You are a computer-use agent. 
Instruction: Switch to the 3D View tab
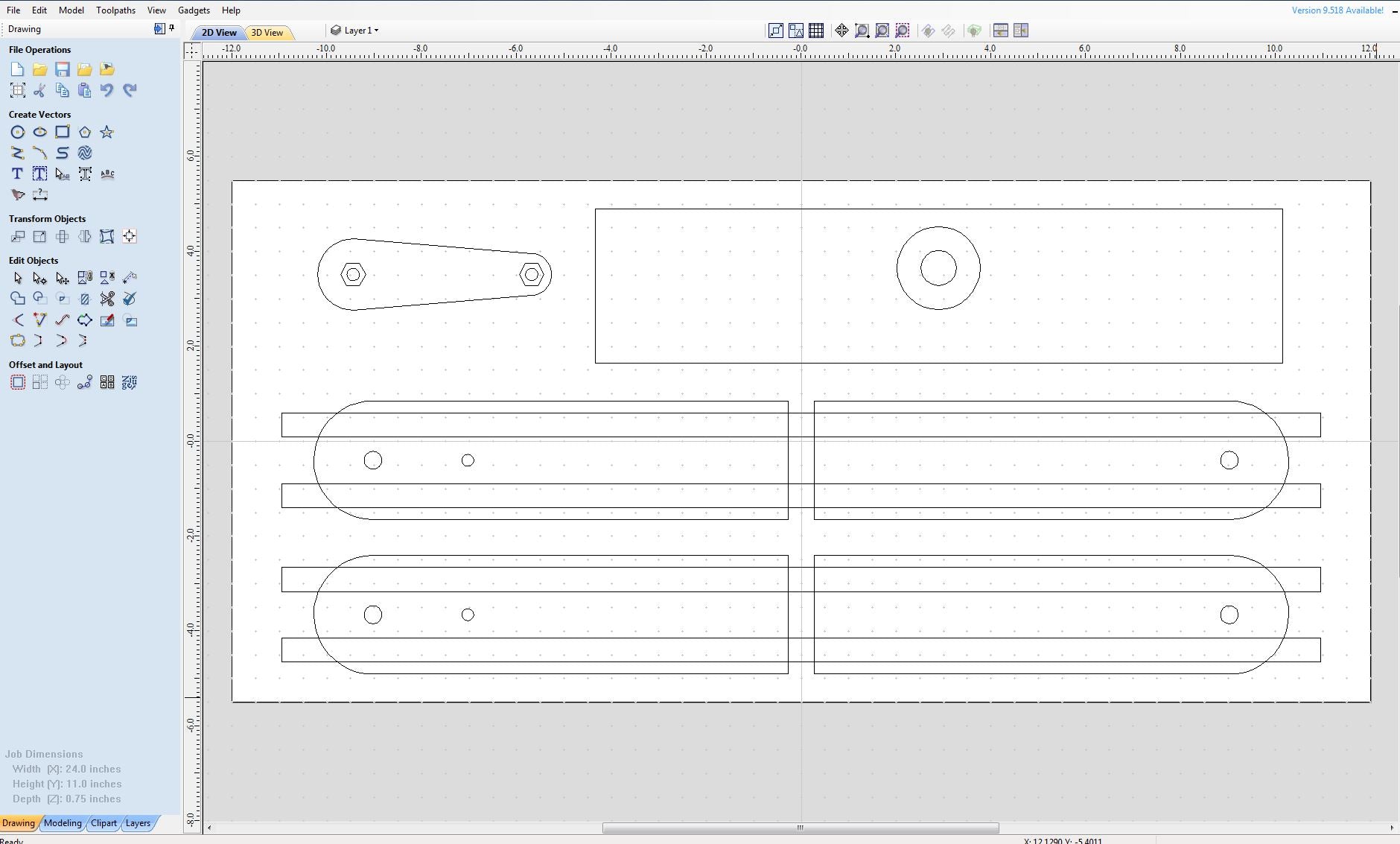268,32
